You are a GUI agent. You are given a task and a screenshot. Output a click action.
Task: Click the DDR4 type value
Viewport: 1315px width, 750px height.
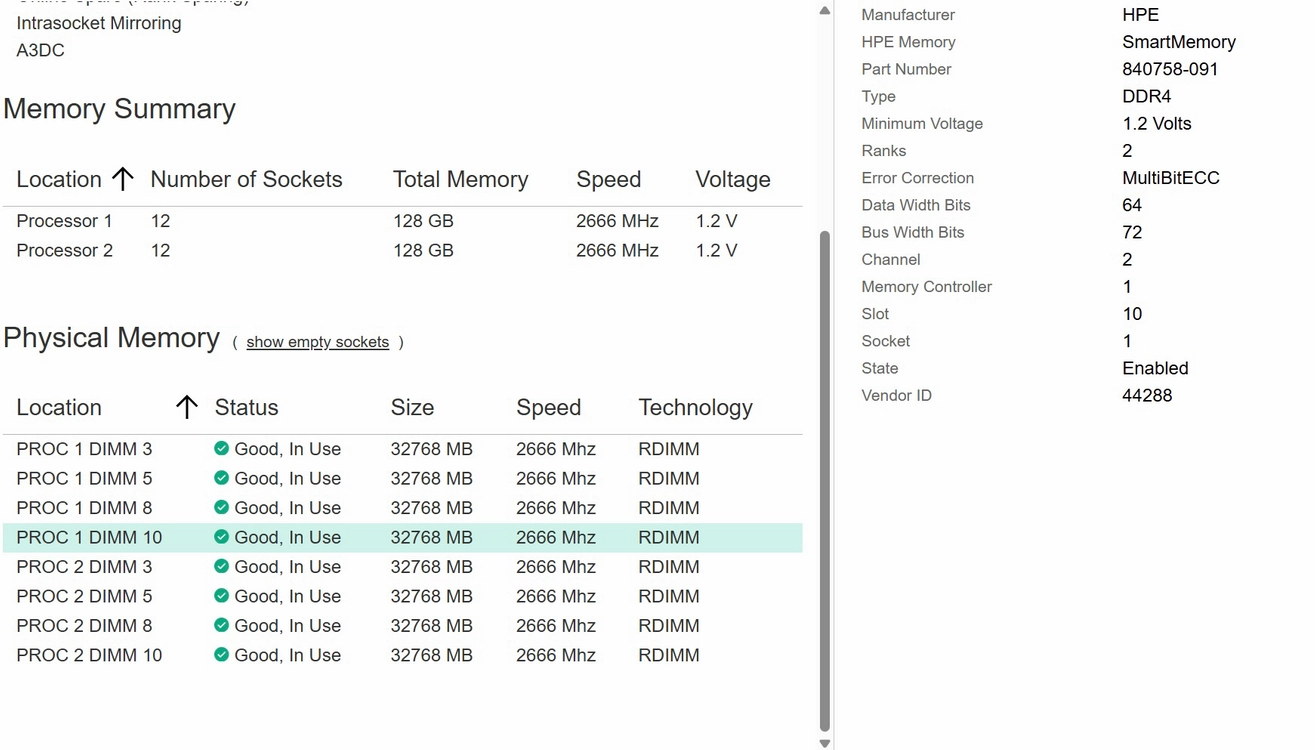[1147, 97]
